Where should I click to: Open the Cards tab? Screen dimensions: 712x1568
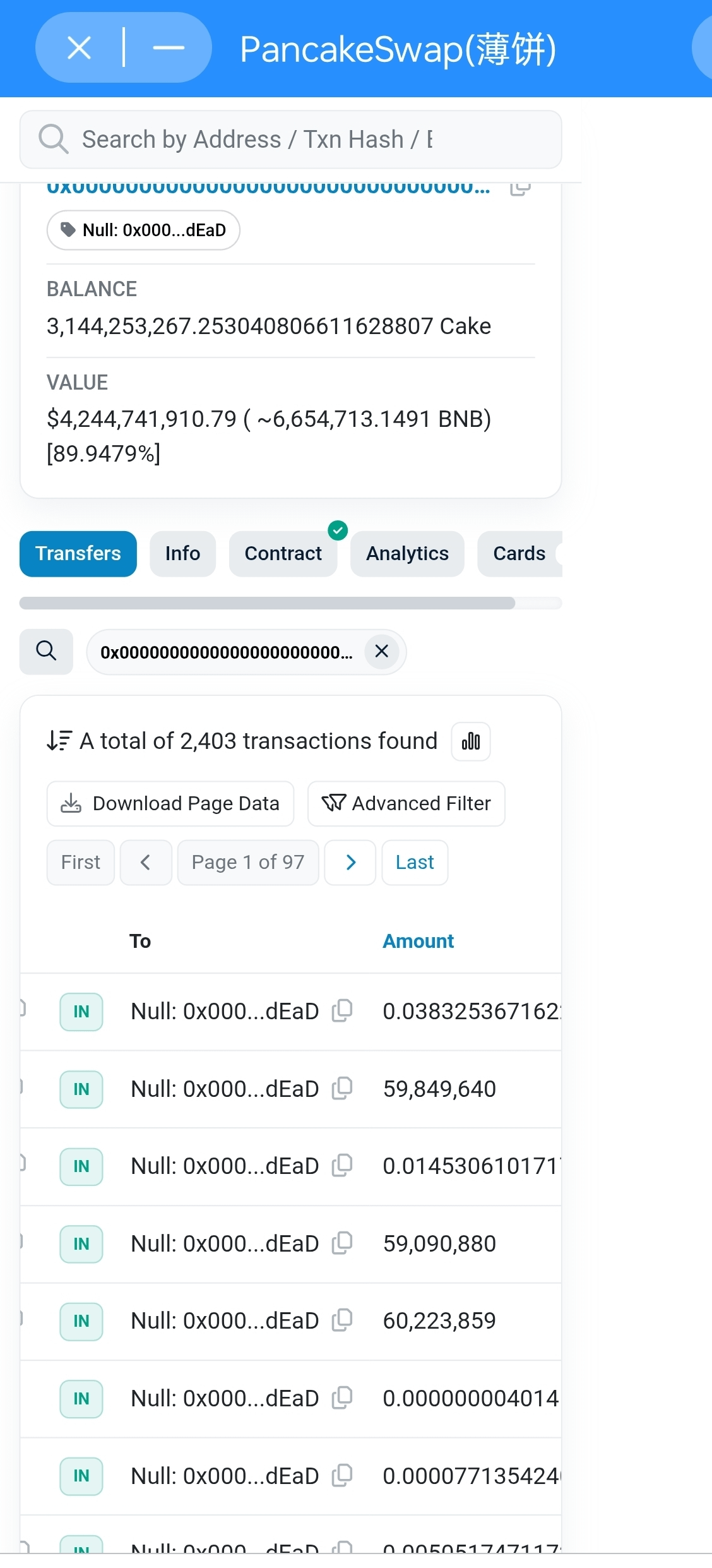click(x=519, y=554)
